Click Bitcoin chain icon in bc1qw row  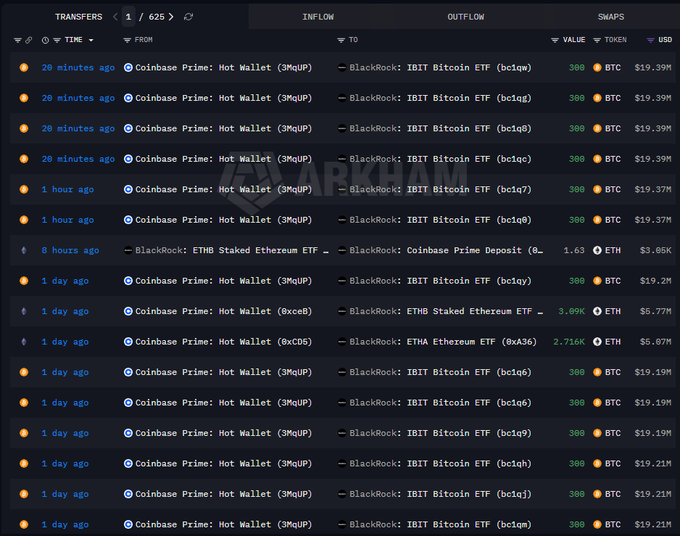tap(24, 68)
